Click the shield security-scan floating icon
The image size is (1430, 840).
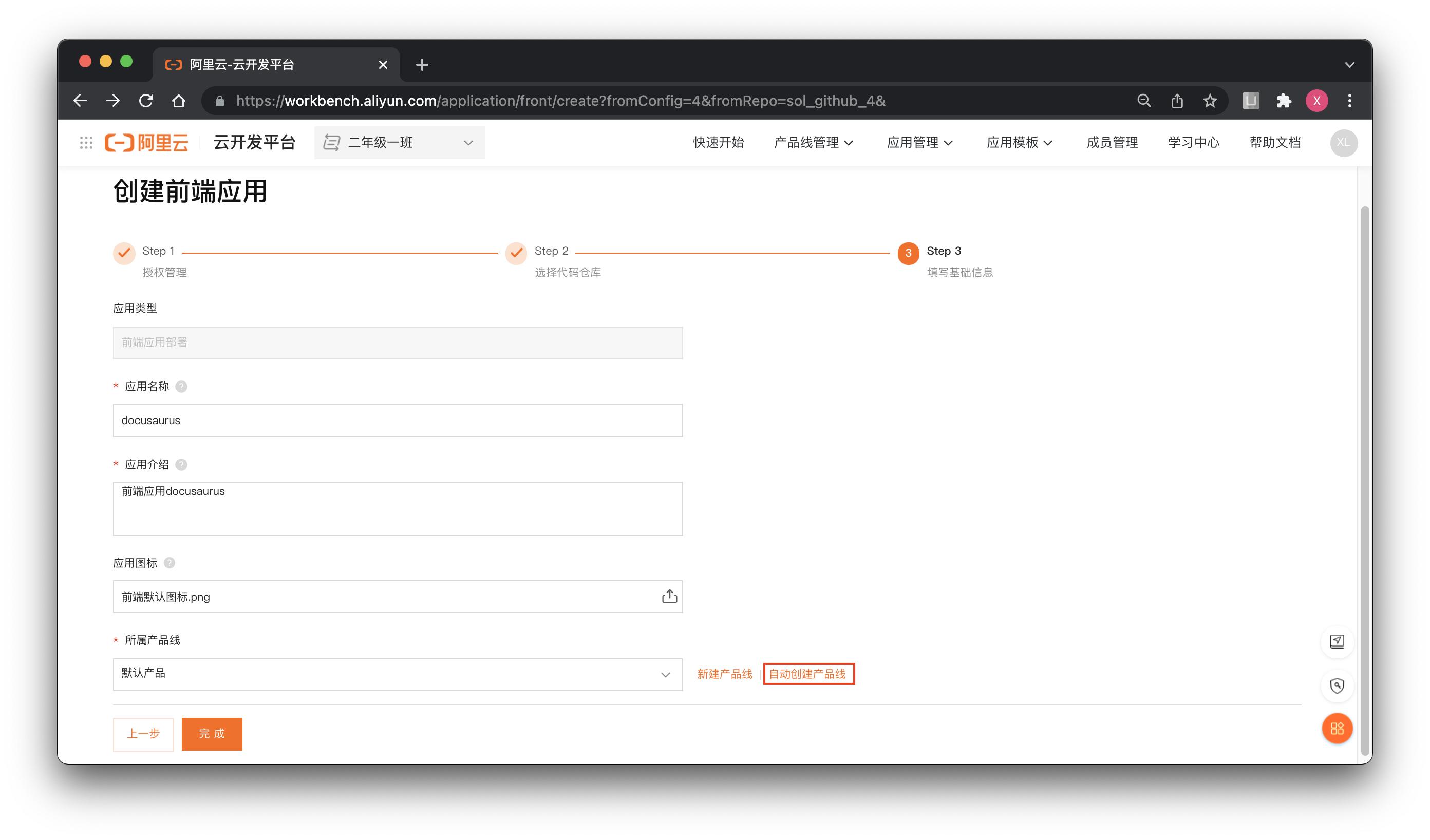pos(1338,686)
